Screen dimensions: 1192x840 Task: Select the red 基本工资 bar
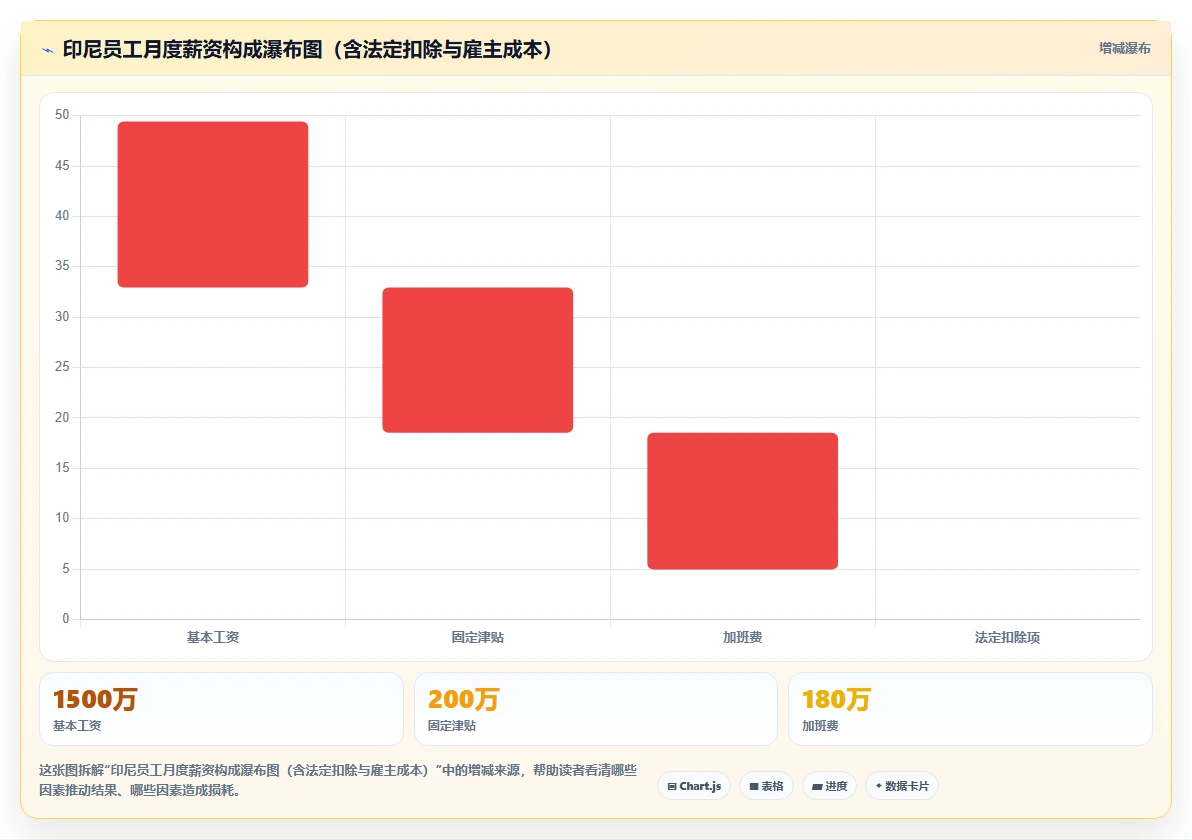(x=213, y=204)
